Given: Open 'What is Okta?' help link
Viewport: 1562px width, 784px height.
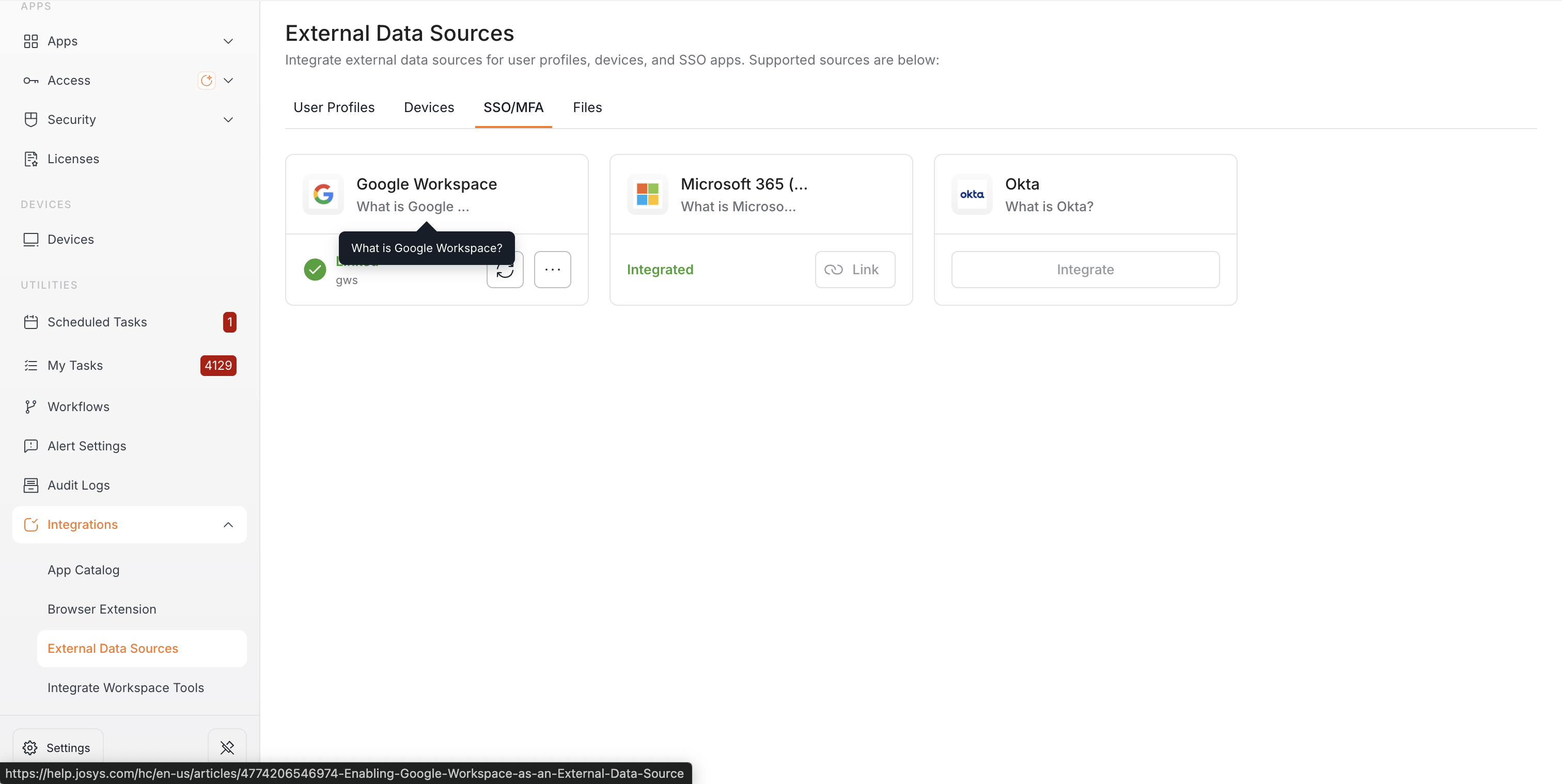Looking at the screenshot, I should pos(1049,207).
